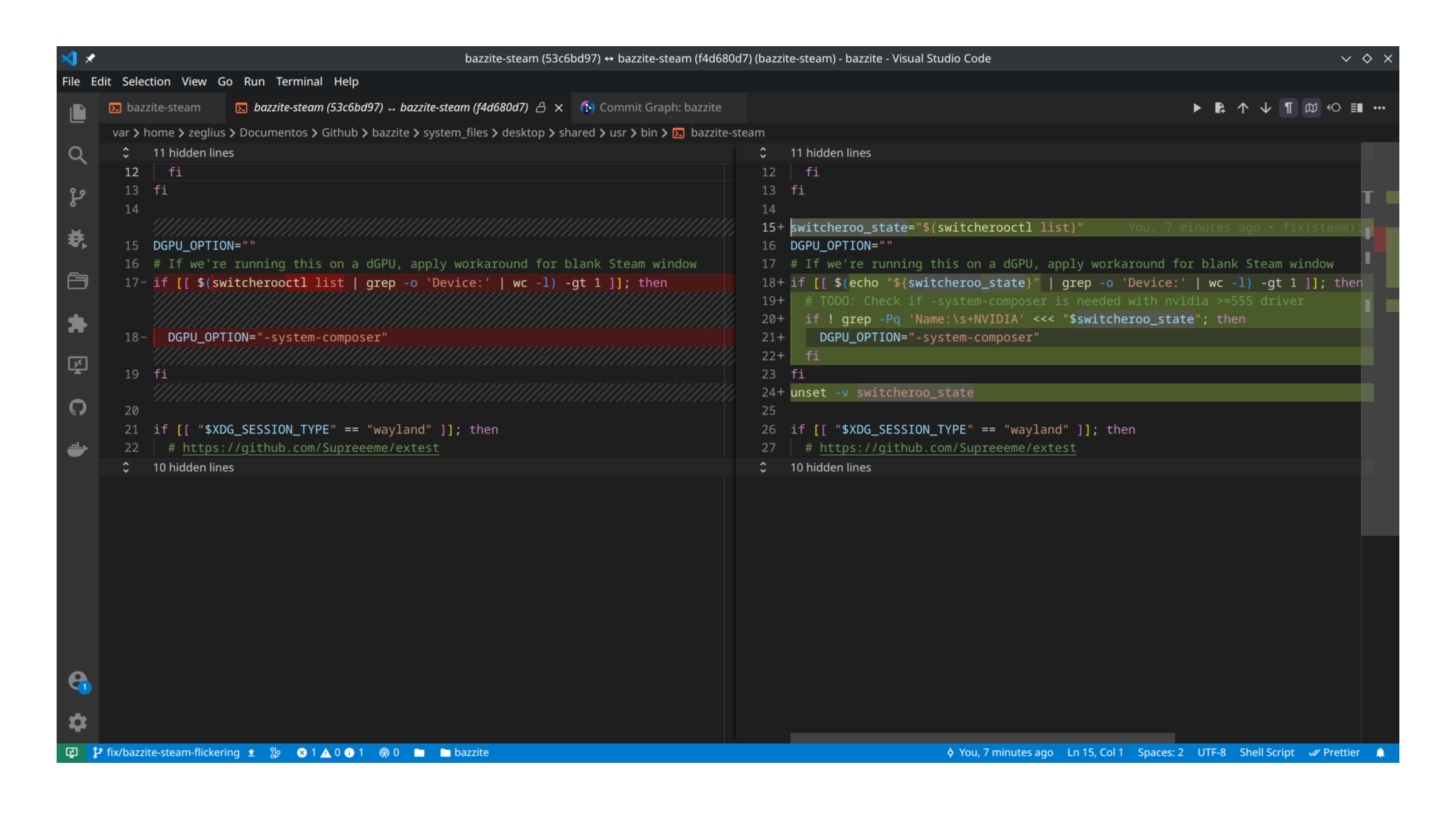This screenshot has width=1456, height=830.
Task: Click fix/bazzite-steam-flickering branch in status bar
Action: pos(173,752)
